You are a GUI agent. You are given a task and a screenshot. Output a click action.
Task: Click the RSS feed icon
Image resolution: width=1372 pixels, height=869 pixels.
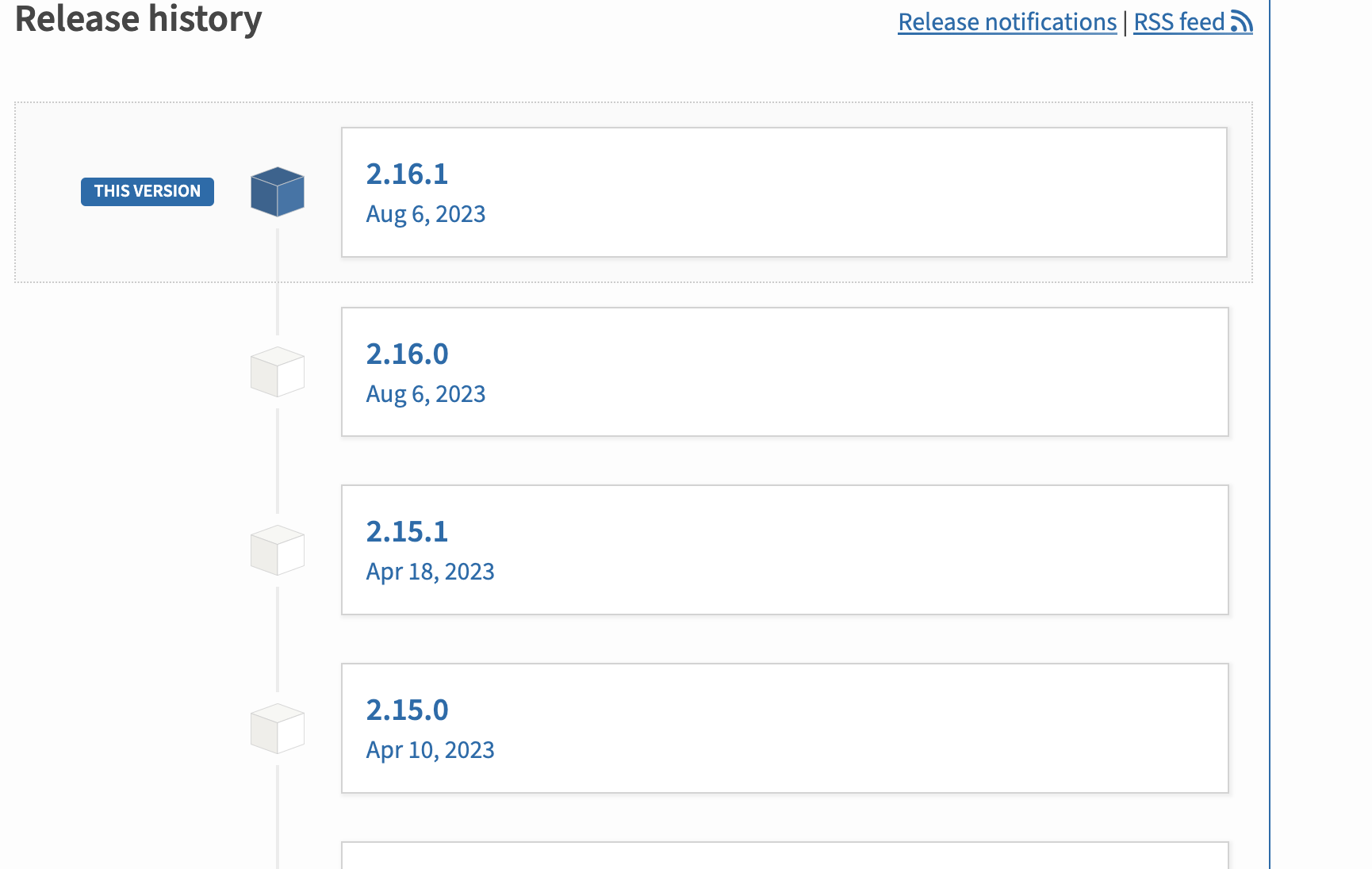[x=1242, y=22]
